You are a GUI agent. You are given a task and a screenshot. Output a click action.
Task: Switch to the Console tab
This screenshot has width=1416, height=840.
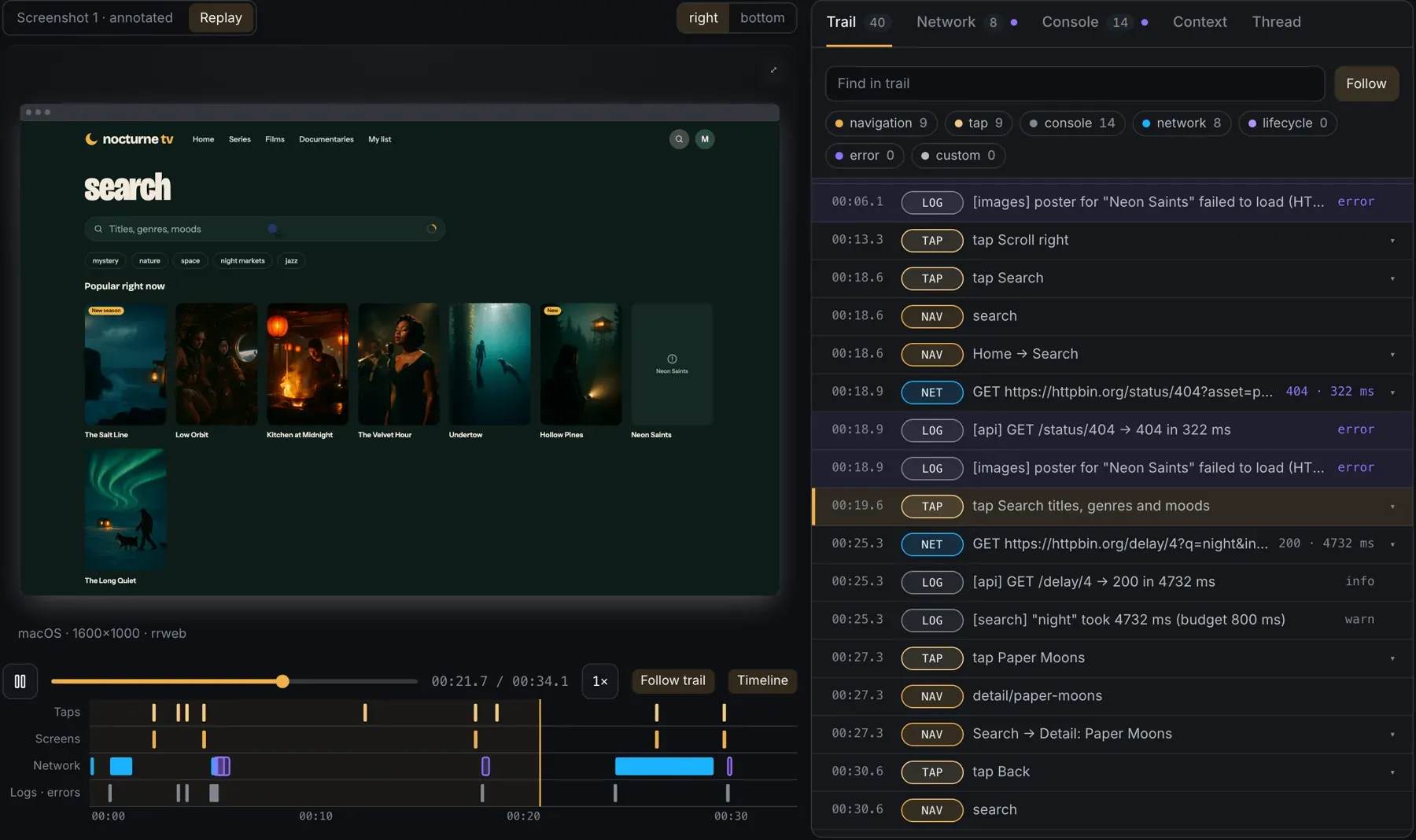[1094, 22]
